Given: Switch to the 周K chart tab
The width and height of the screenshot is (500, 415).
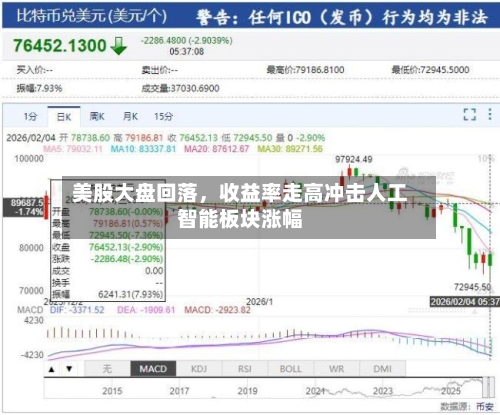Looking at the screenshot, I should (97, 117).
